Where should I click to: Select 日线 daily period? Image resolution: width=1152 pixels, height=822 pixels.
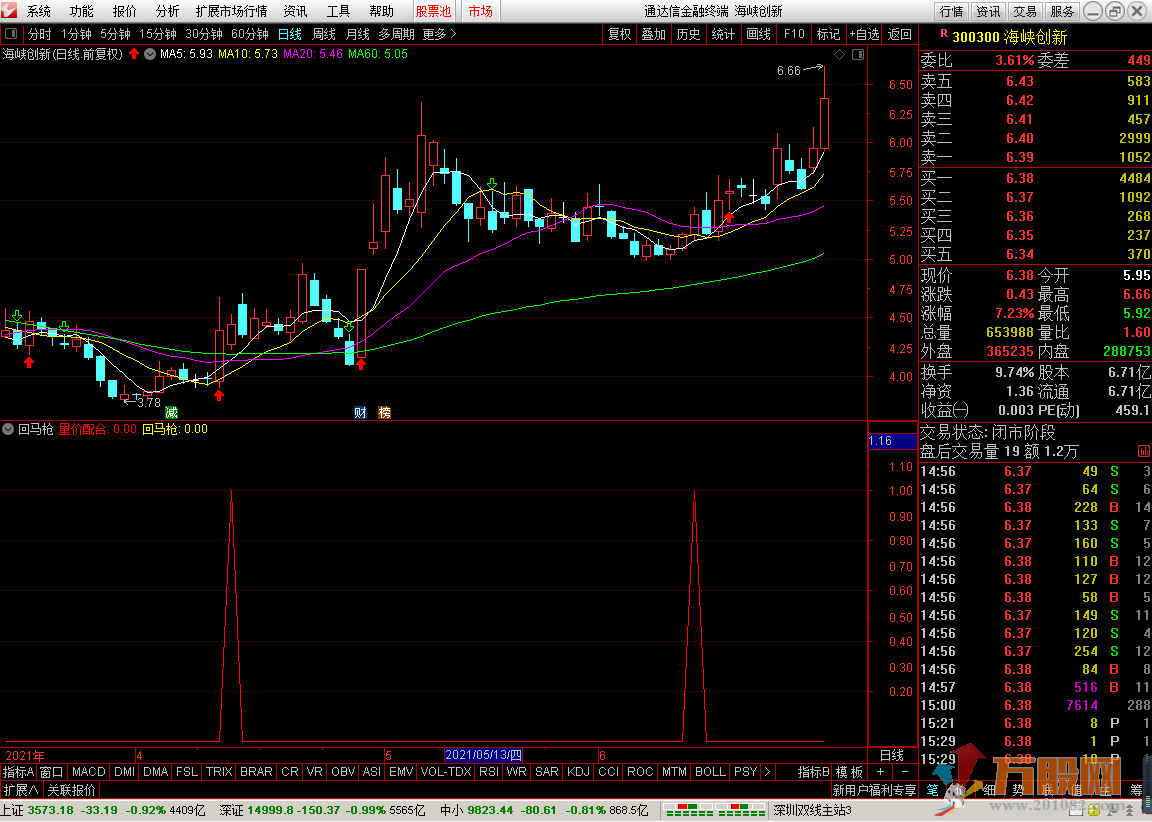(x=290, y=34)
